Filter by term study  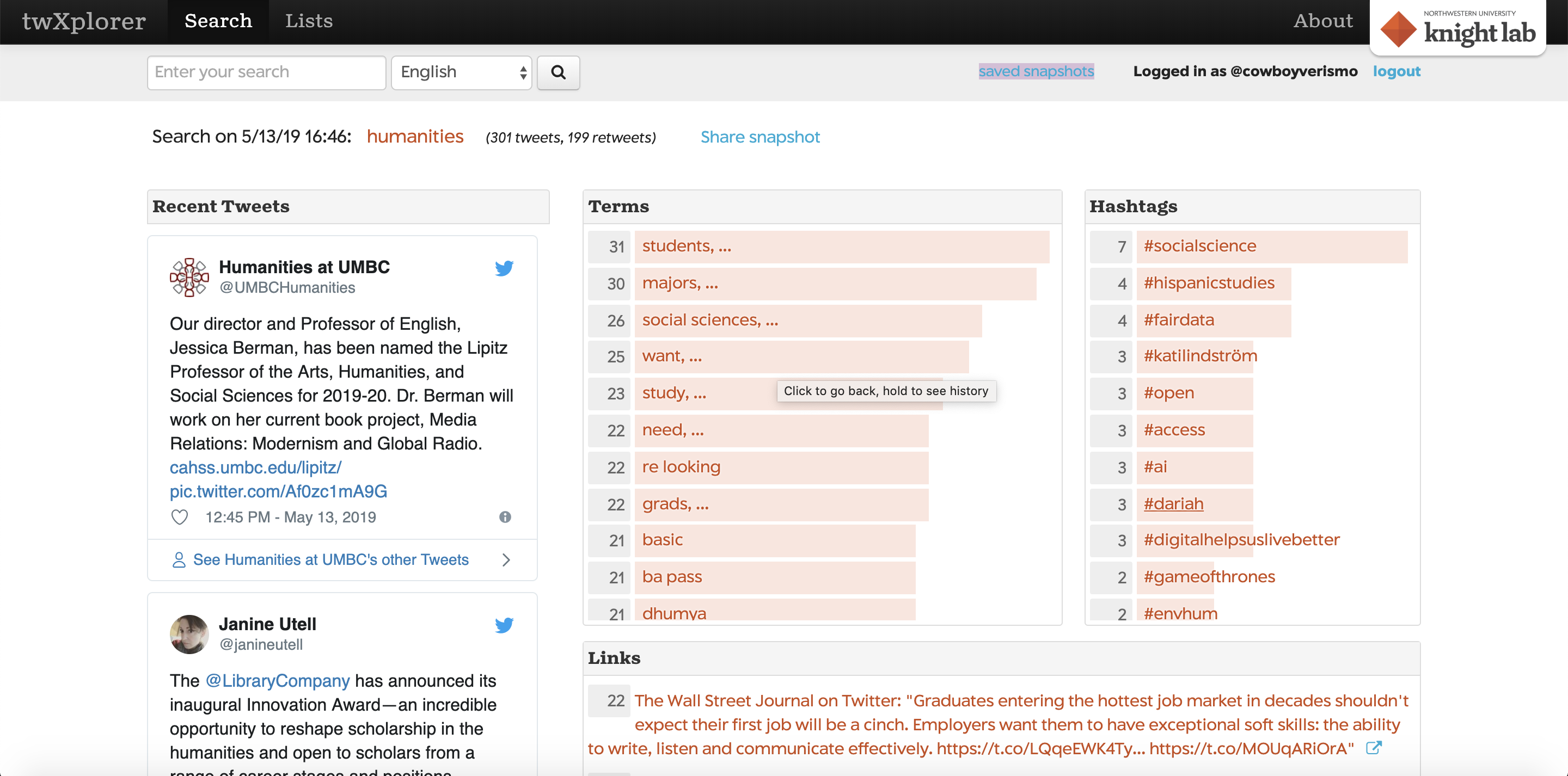[x=788, y=394]
